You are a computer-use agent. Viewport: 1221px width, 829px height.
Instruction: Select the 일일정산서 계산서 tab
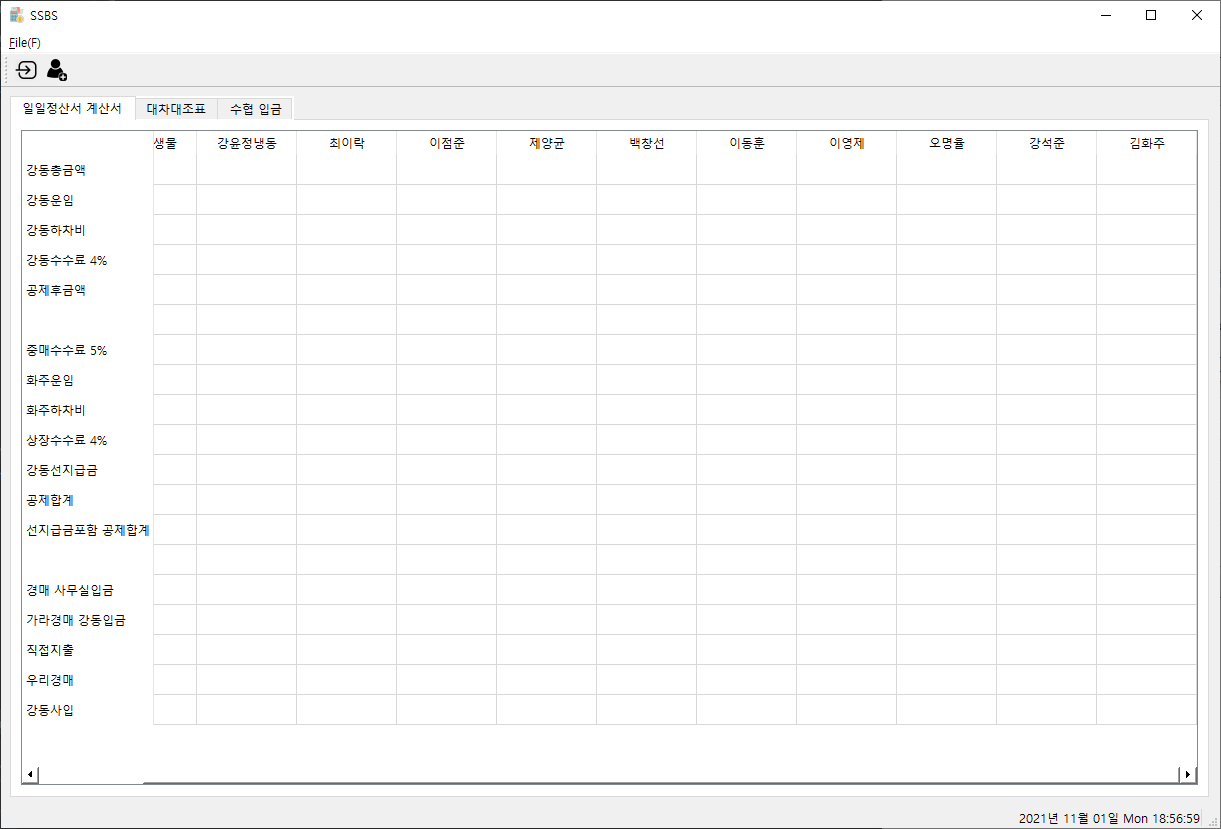tap(72, 108)
